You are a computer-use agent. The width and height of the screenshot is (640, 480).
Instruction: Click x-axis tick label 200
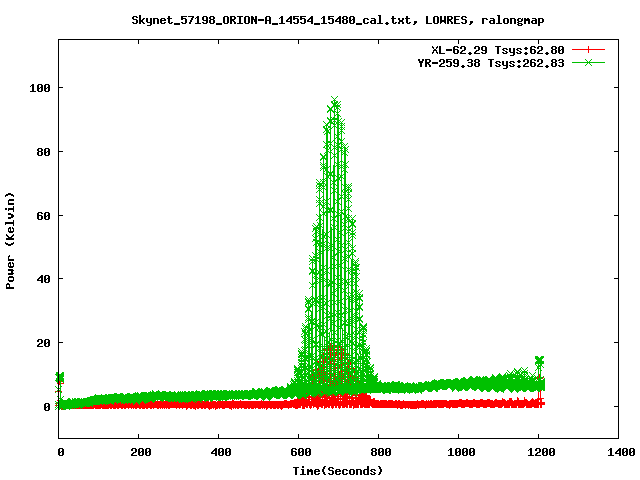[141, 452]
